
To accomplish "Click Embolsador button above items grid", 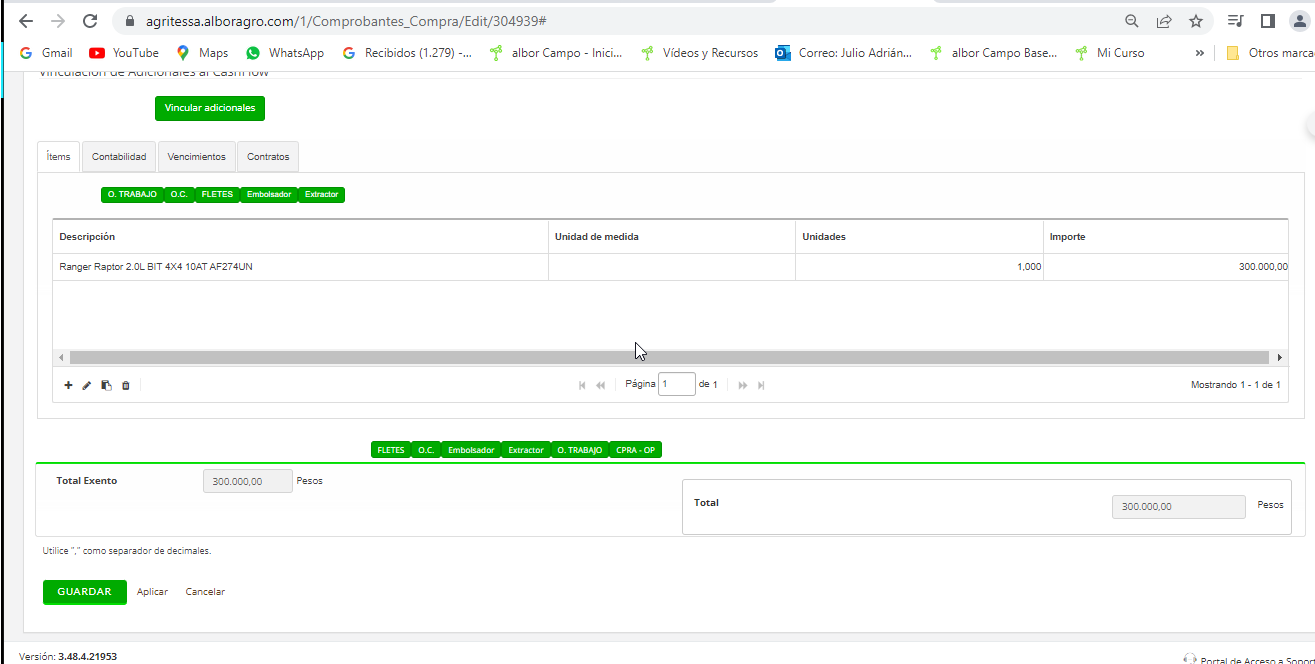I will pos(269,194).
